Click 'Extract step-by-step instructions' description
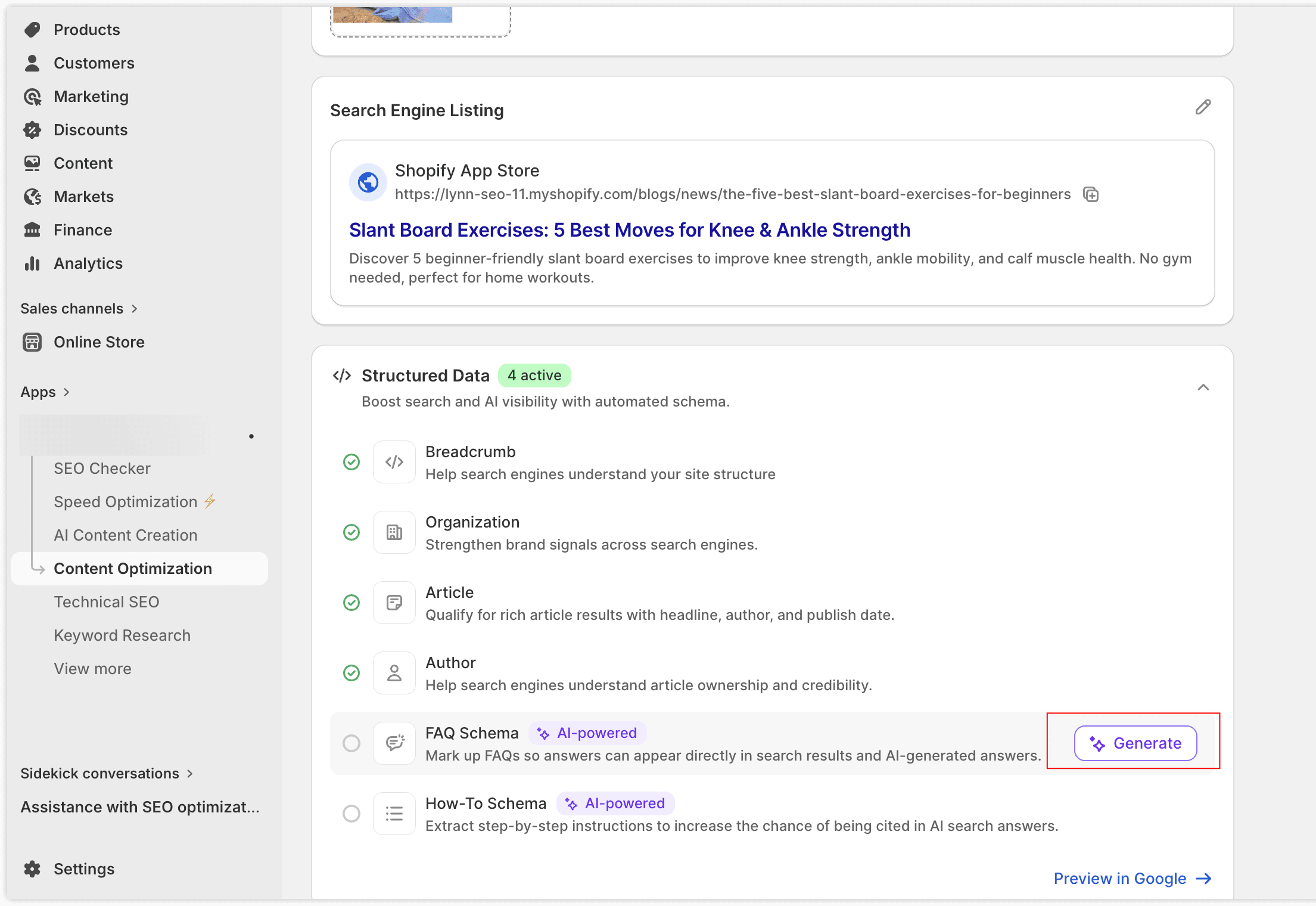The width and height of the screenshot is (1316, 906). (742, 826)
